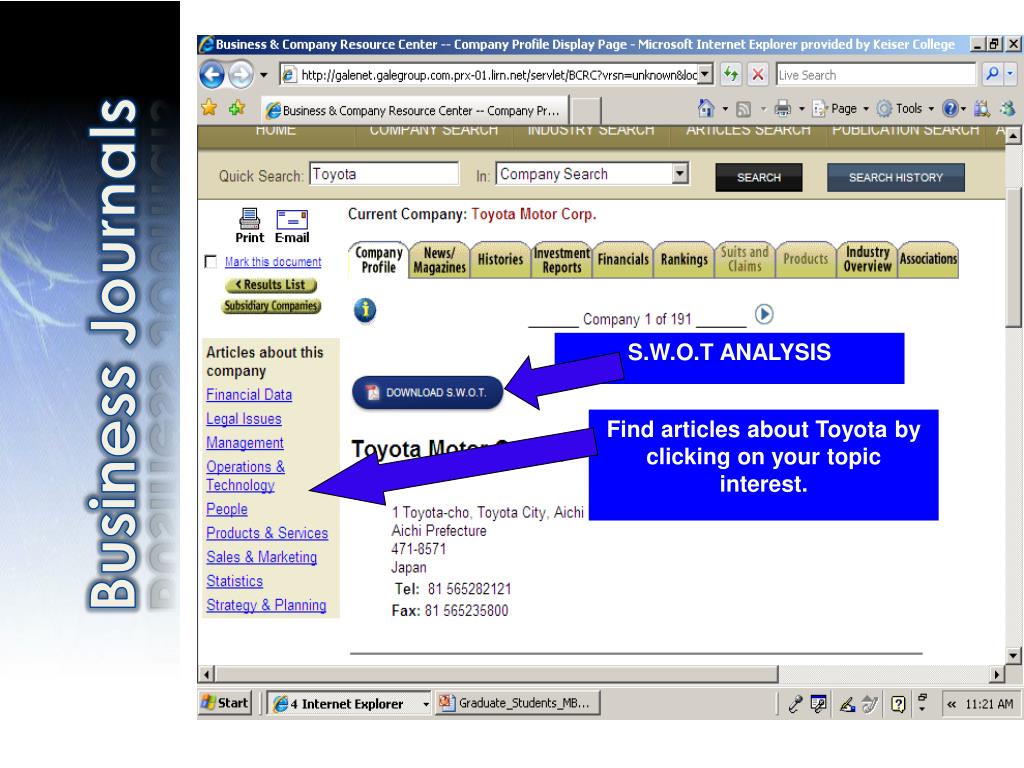Click the vertical scrollbar down arrow
Image resolution: width=1024 pixels, height=768 pixels.
click(x=1013, y=655)
